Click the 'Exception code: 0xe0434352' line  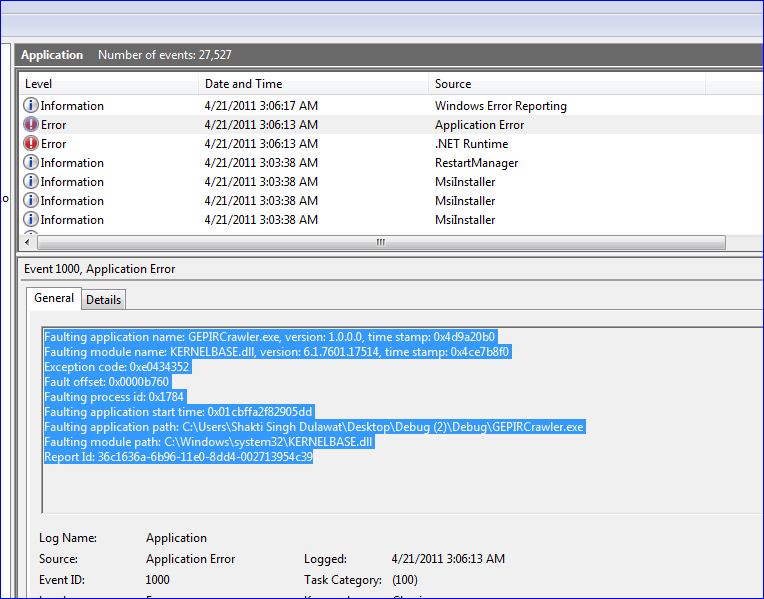117,367
